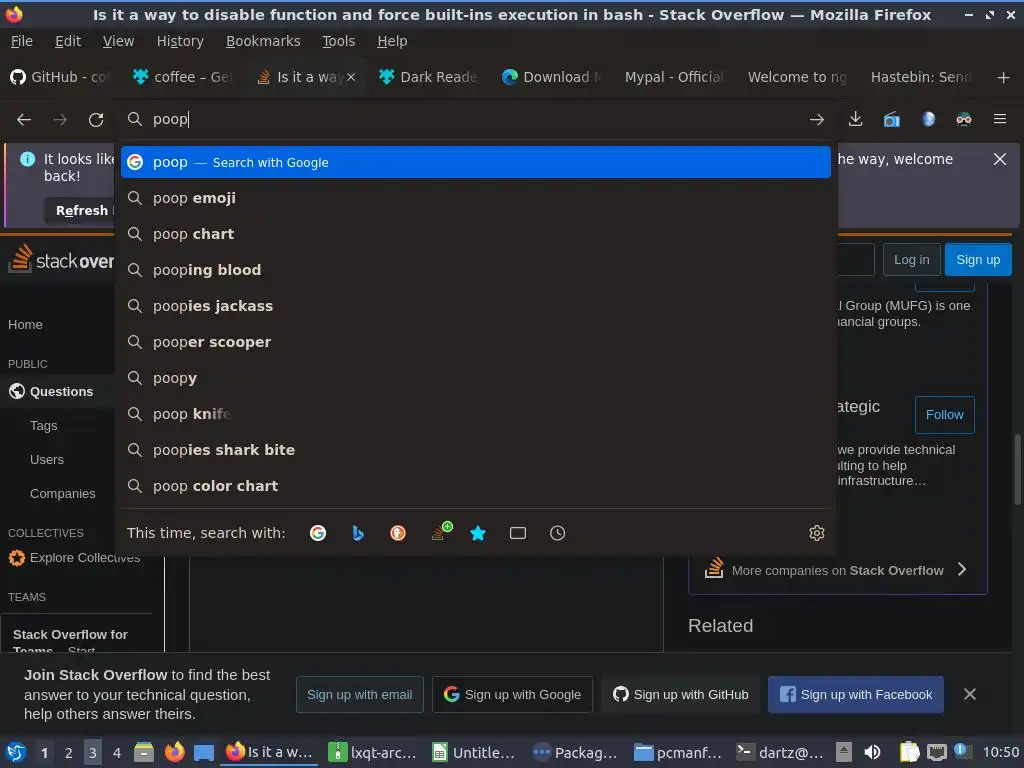Pick the 'poop emoji' suggestion
Viewport: 1024px width, 768px height.
[475, 198]
